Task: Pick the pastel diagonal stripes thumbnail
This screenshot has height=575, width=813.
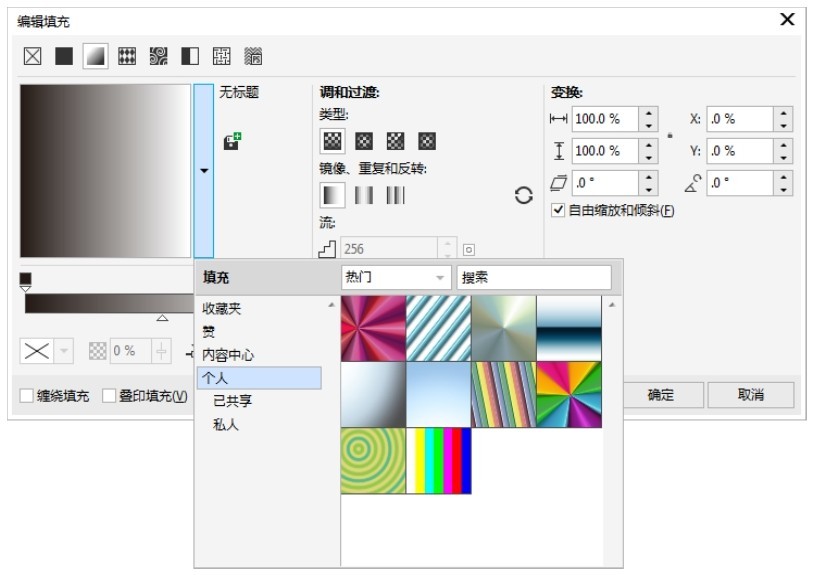Action: 504,395
